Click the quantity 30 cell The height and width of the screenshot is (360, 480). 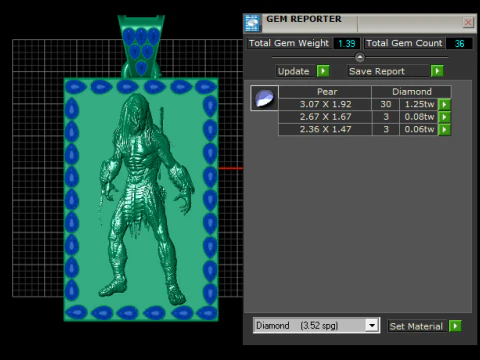pos(386,104)
